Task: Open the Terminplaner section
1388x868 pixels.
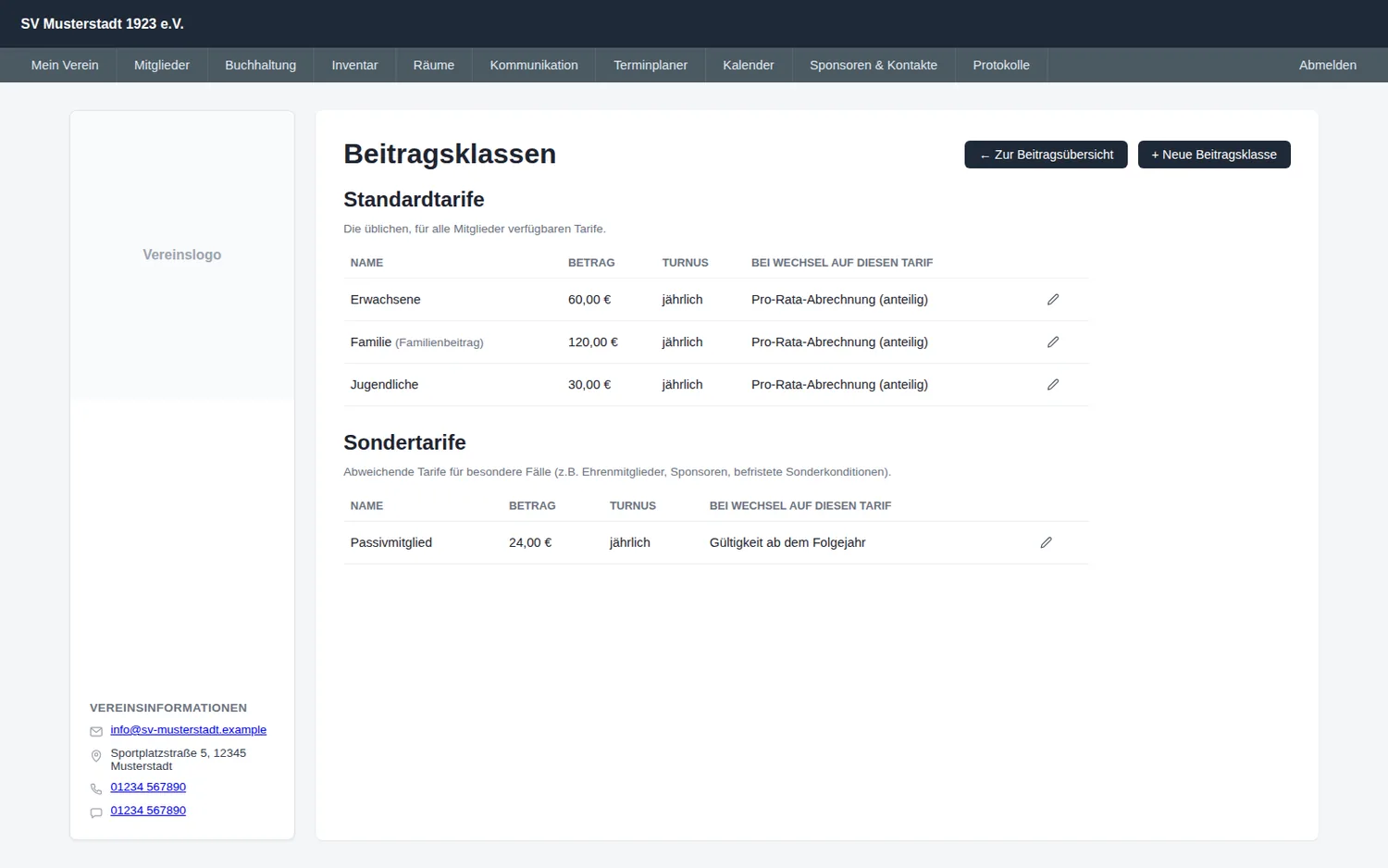Action: [651, 65]
